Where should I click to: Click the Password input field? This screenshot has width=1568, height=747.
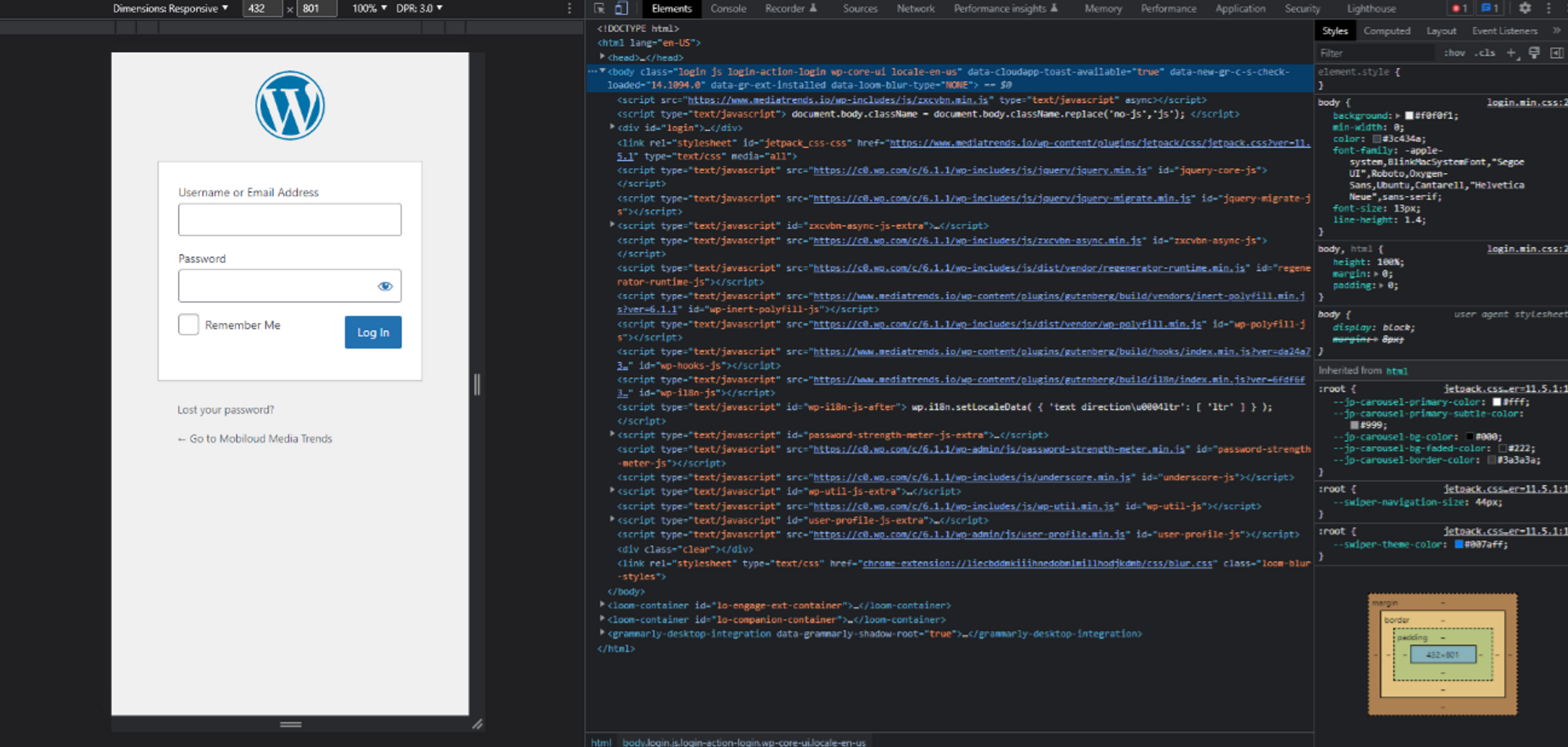(290, 286)
